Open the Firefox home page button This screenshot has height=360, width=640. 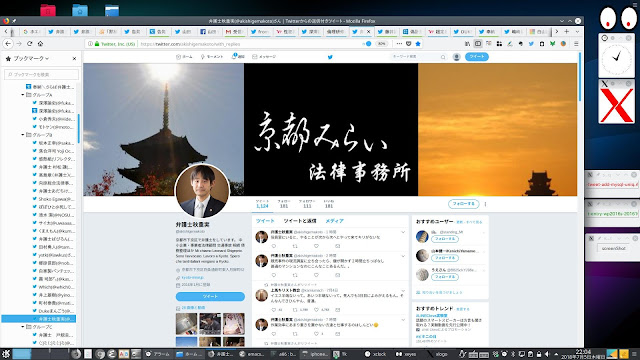click(40, 44)
